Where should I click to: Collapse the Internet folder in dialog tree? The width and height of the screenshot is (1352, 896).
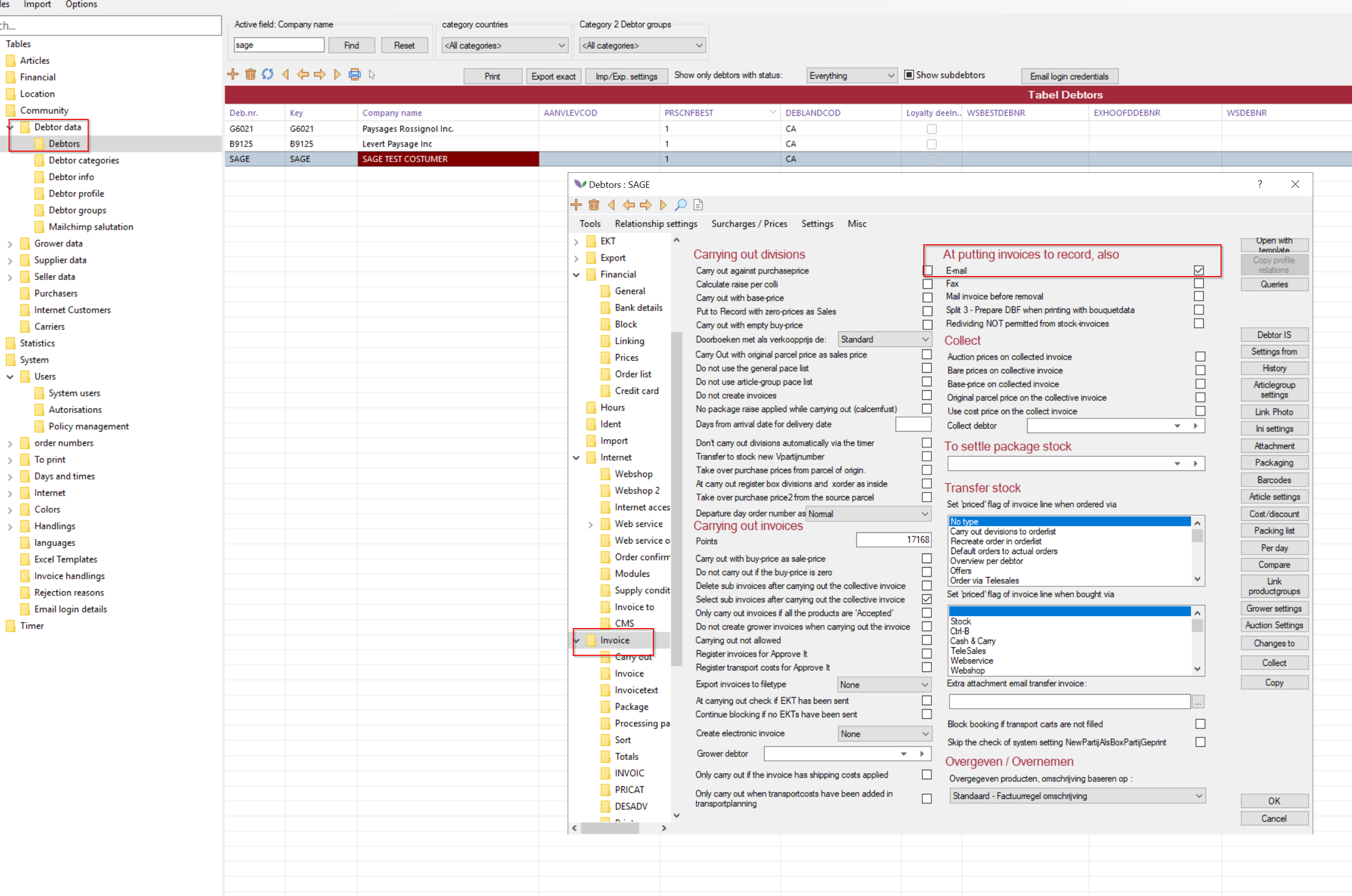(577, 458)
